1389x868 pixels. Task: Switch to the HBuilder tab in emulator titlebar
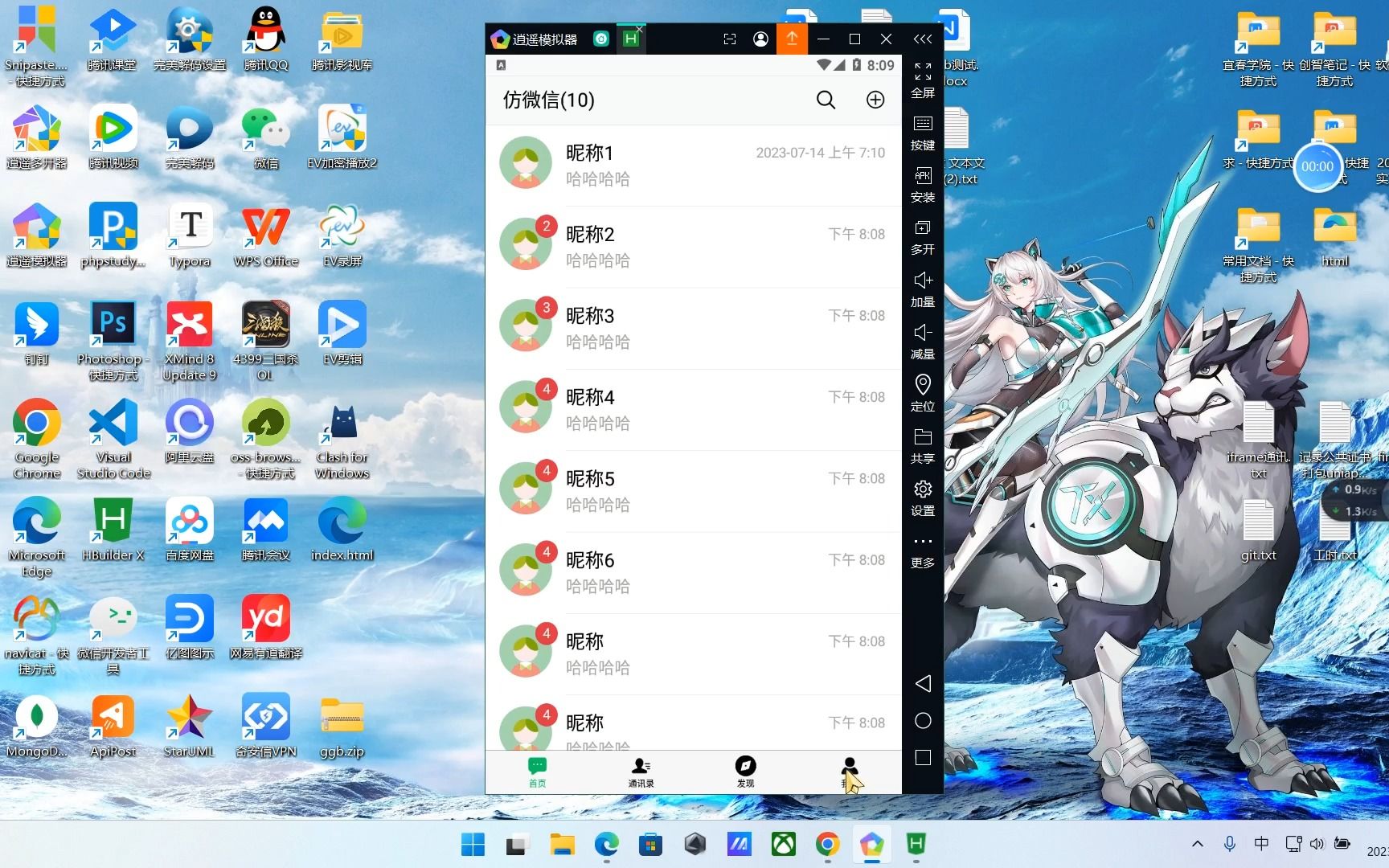point(631,39)
